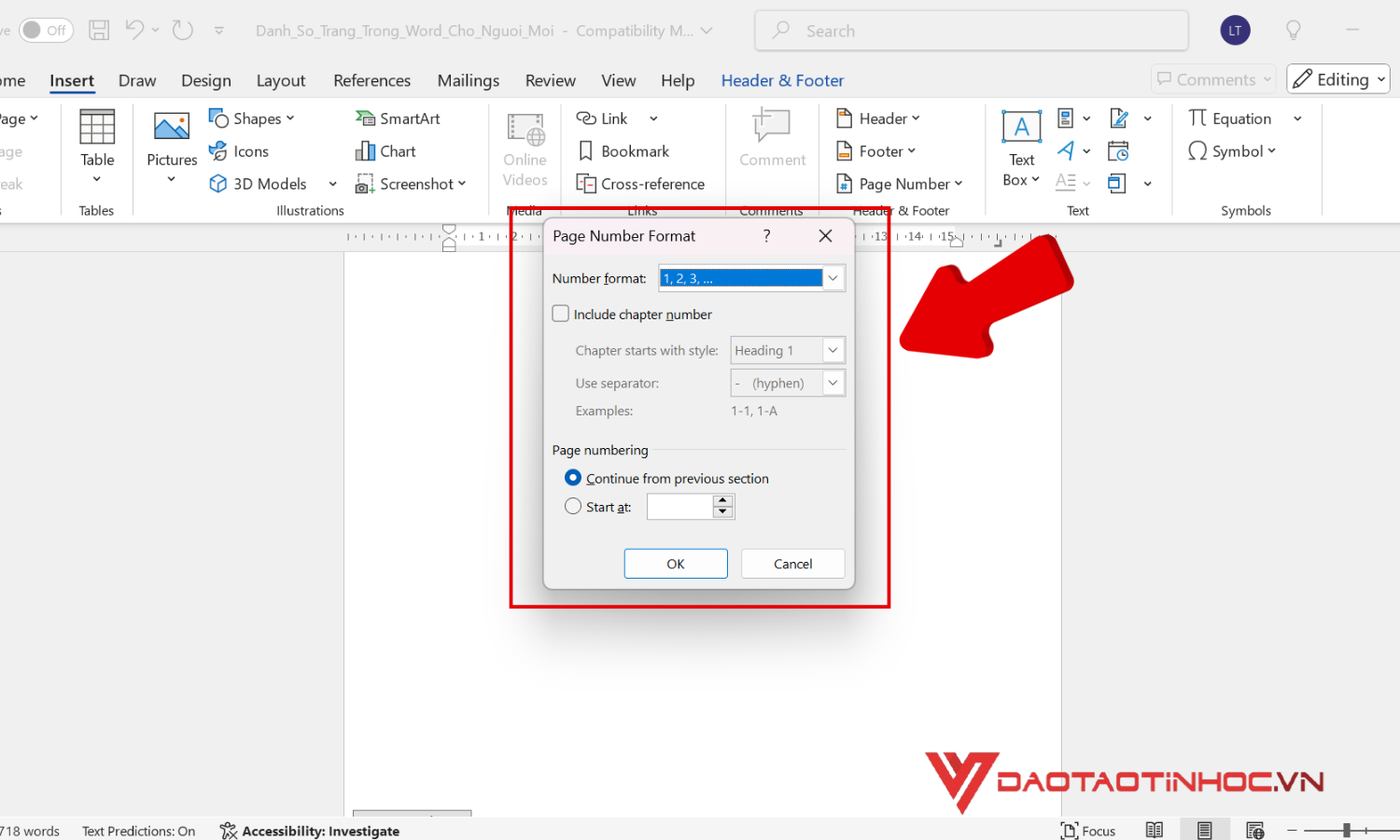
Task: Open the LT account avatar
Action: click(1235, 31)
